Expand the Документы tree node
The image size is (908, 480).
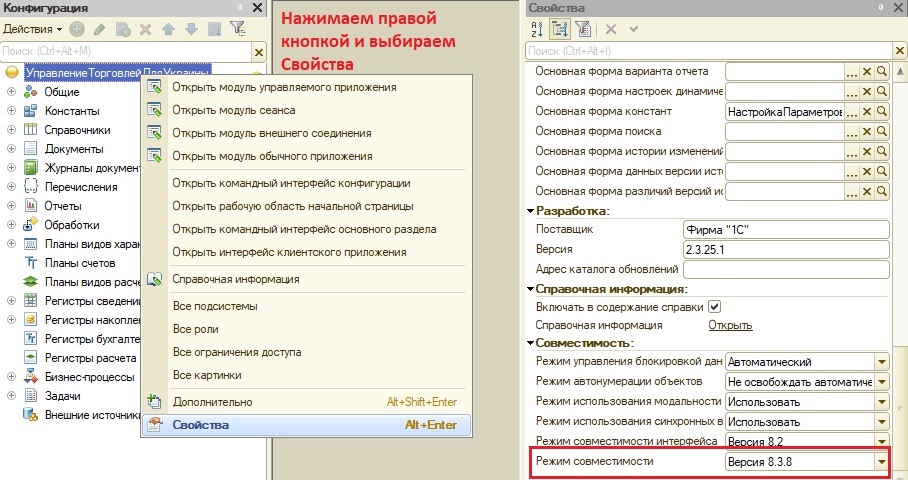(11, 149)
